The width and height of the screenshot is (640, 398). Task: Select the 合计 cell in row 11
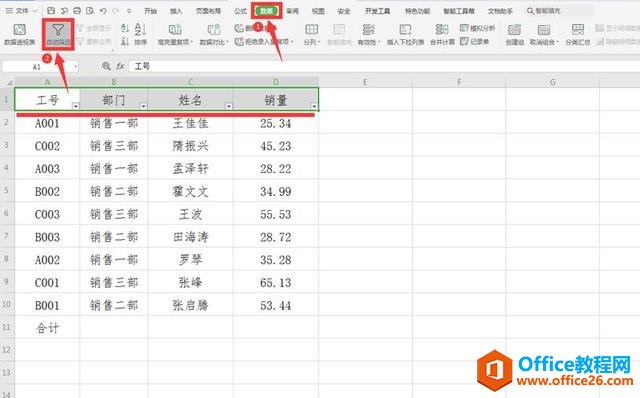(47, 327)
